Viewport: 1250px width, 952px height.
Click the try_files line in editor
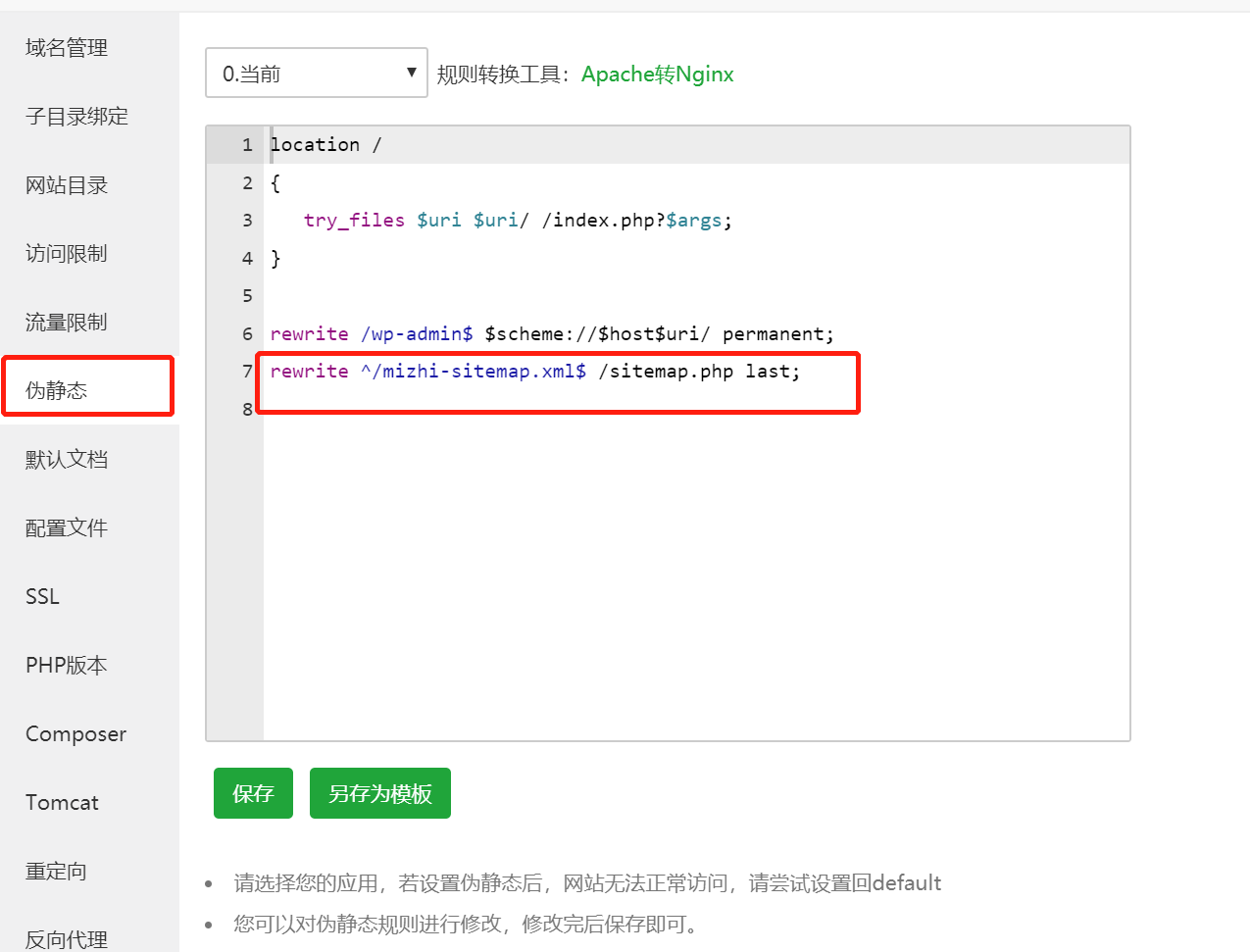518,221
